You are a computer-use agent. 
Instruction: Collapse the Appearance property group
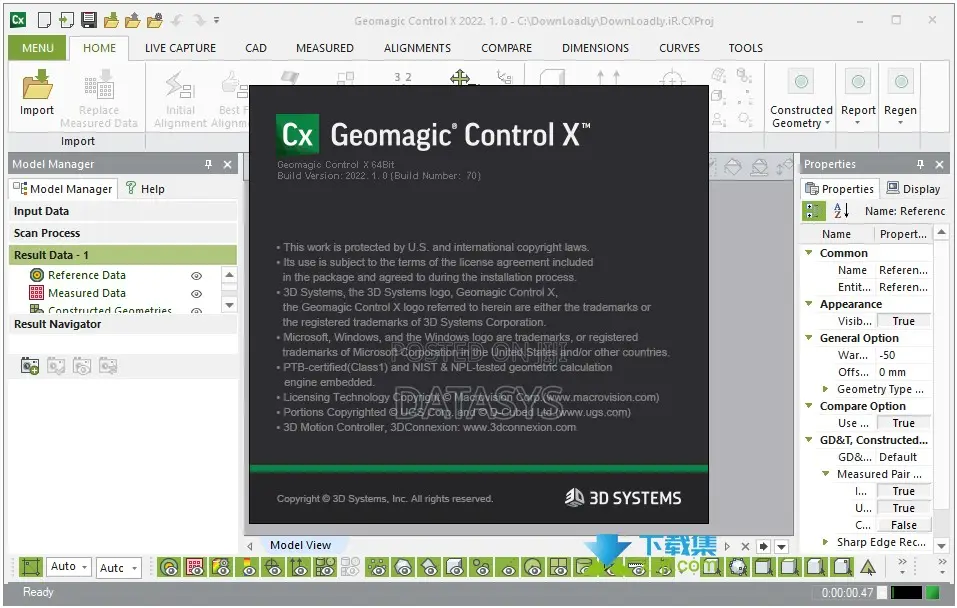(809, 304)
